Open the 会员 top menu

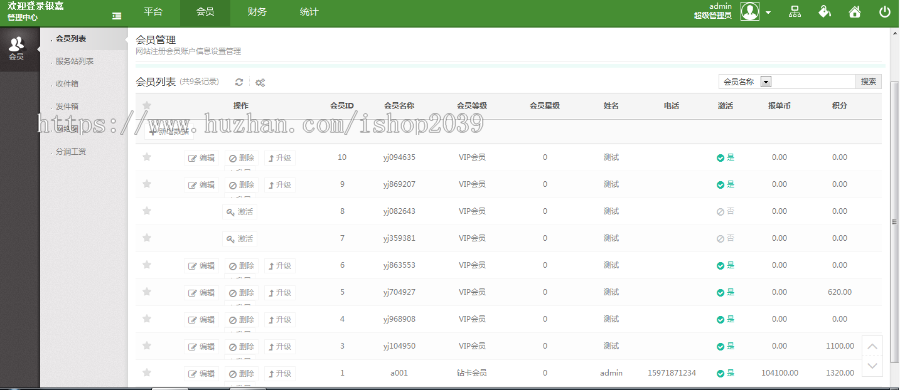205,12
